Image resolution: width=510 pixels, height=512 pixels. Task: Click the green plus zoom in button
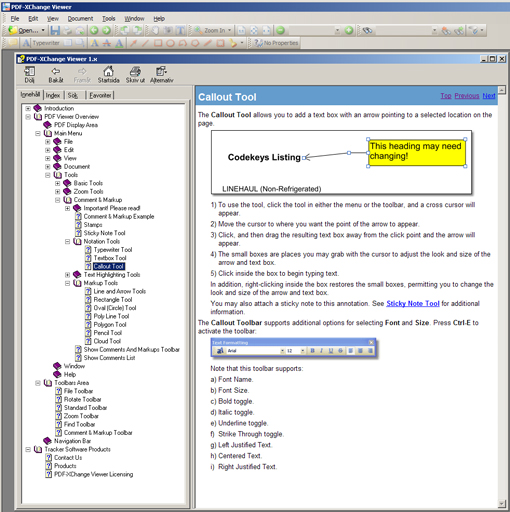pyautogui.click(x=349, y=31)
